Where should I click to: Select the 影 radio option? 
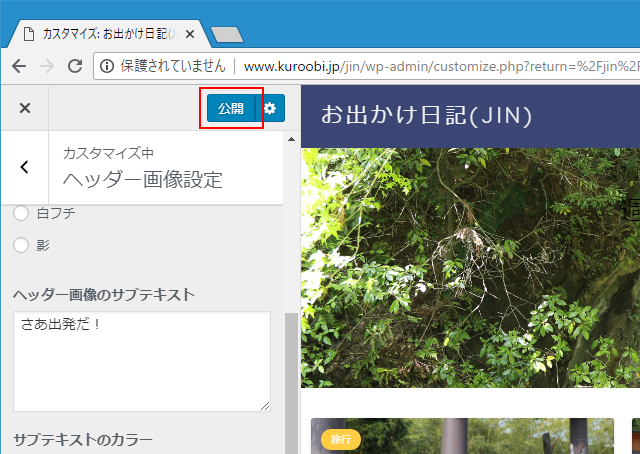point(21,245)
